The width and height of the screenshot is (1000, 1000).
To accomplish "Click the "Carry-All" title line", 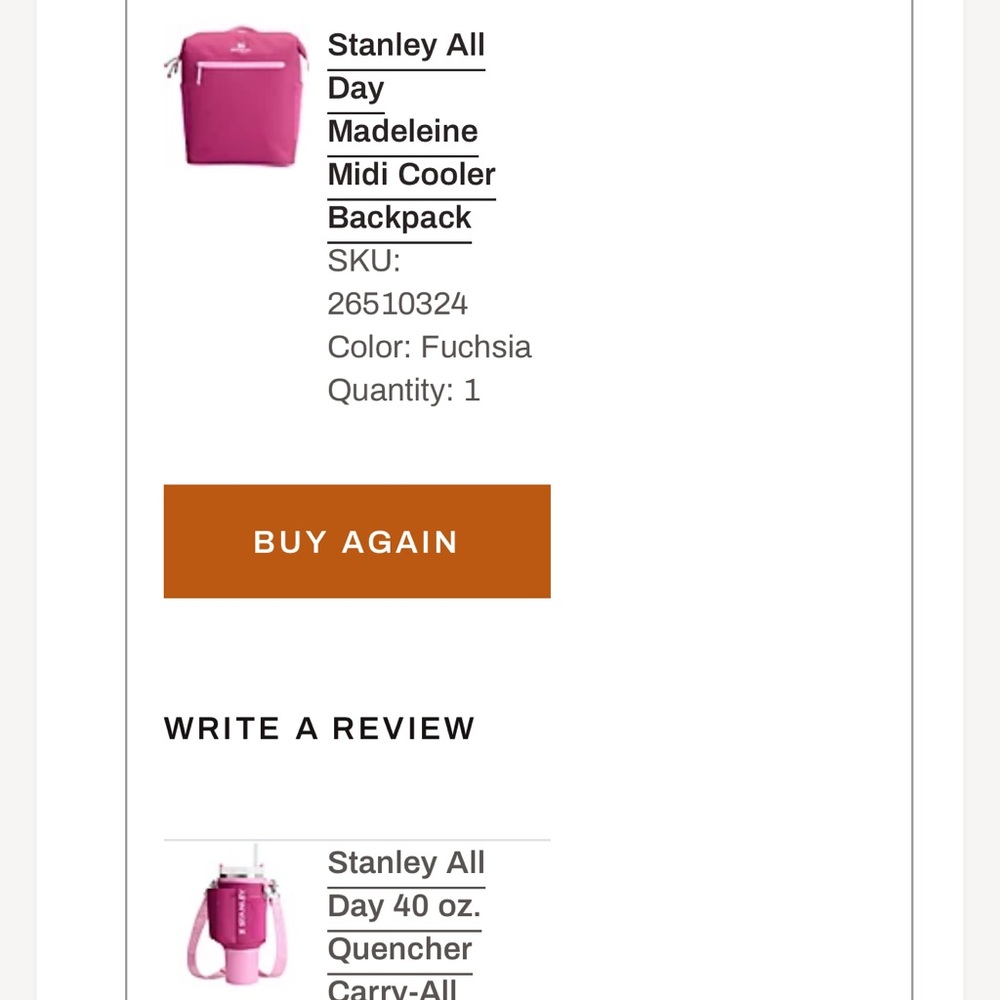I will (392, 989).
